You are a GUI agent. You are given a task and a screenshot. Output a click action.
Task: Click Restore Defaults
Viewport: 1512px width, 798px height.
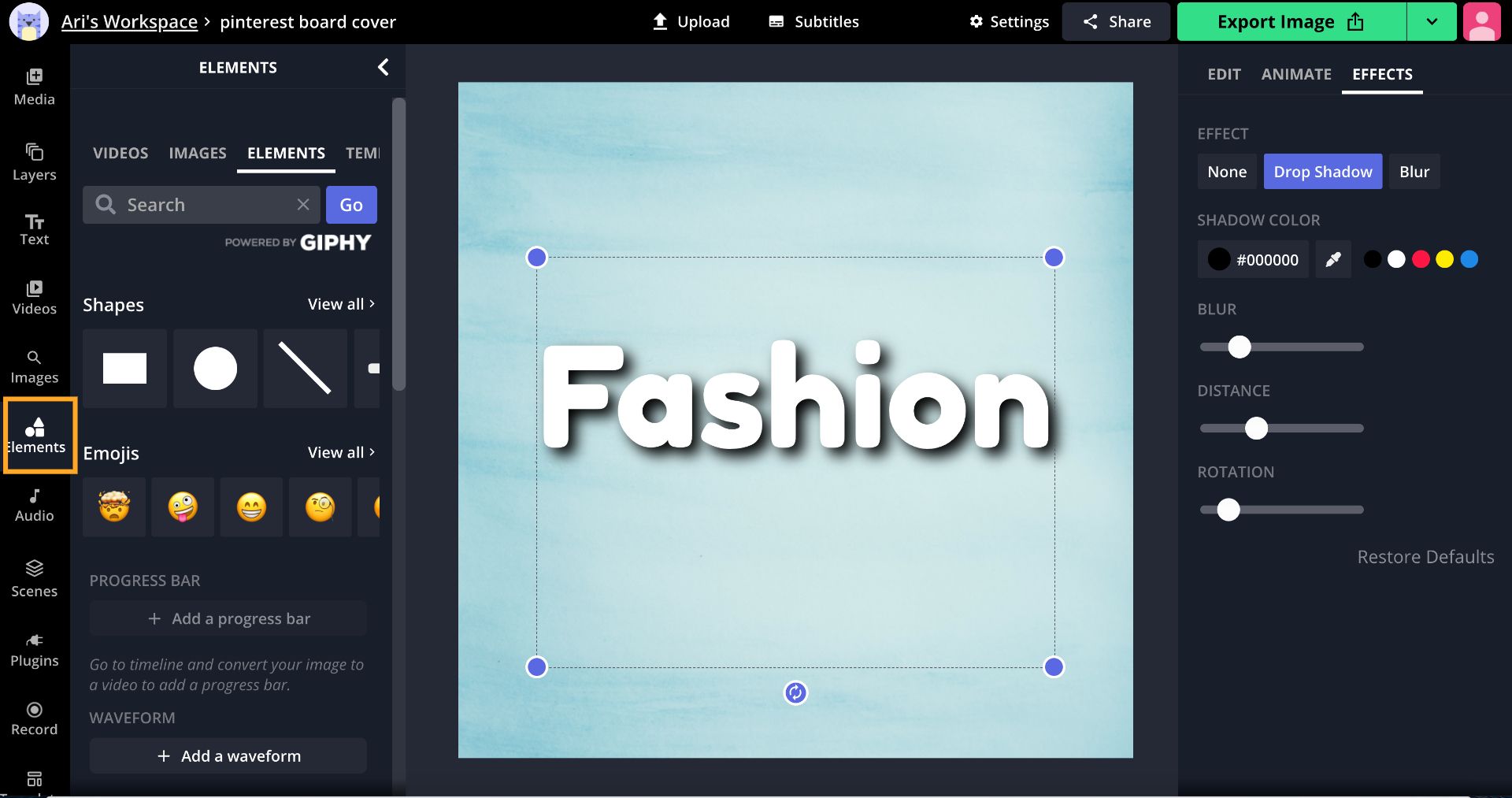coord(1425,557)
